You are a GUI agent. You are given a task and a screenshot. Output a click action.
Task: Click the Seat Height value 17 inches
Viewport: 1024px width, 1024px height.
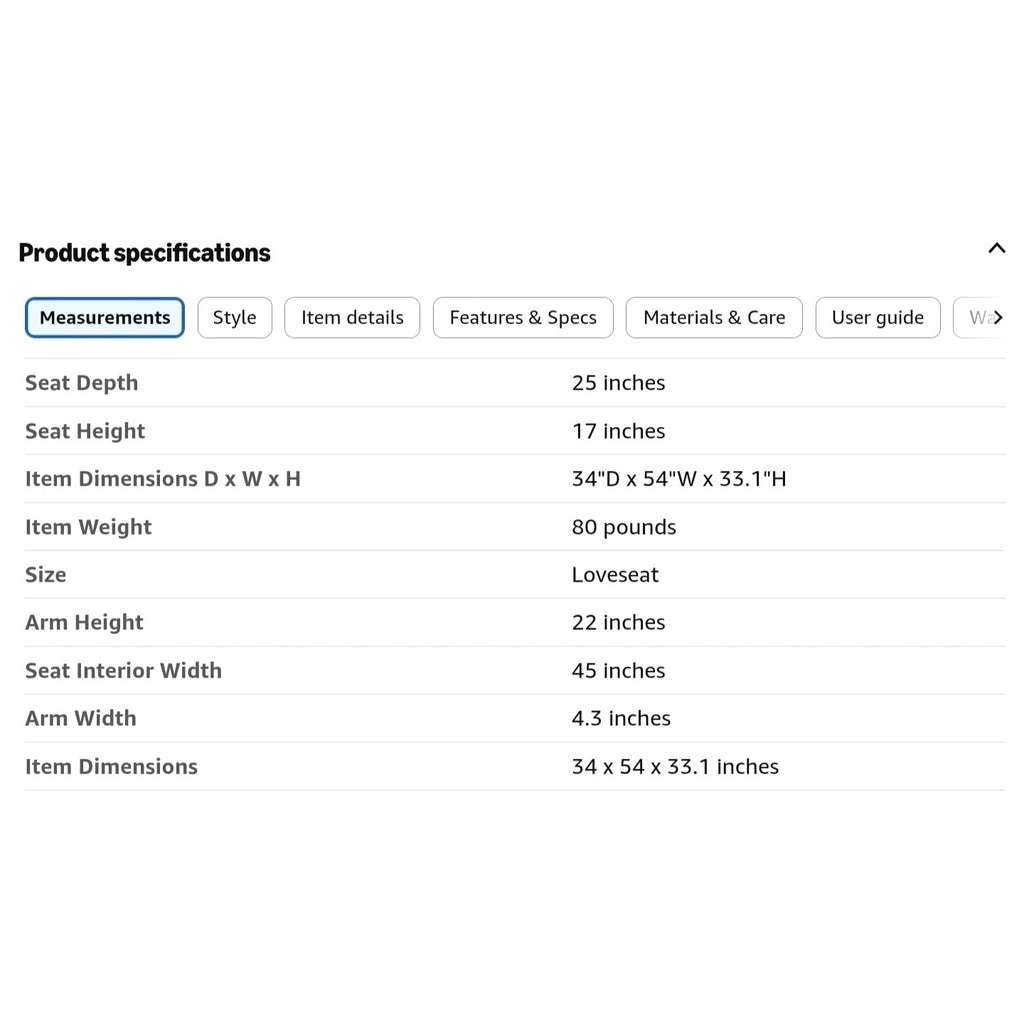click(x=618, y=431)
